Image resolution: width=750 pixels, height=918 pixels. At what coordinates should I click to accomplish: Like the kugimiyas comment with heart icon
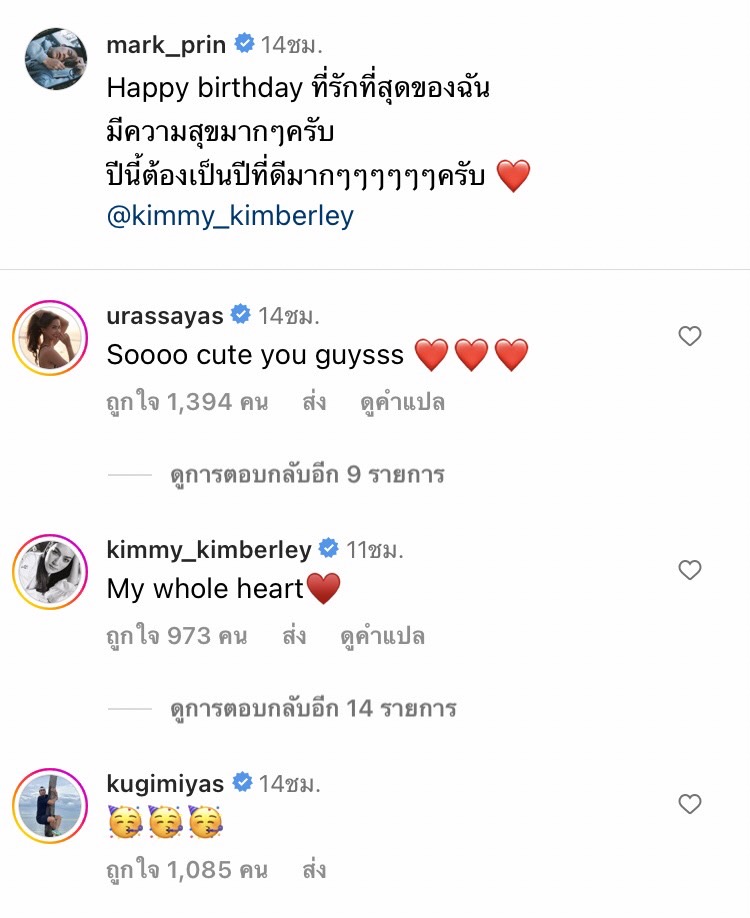[x=690, y=804]
